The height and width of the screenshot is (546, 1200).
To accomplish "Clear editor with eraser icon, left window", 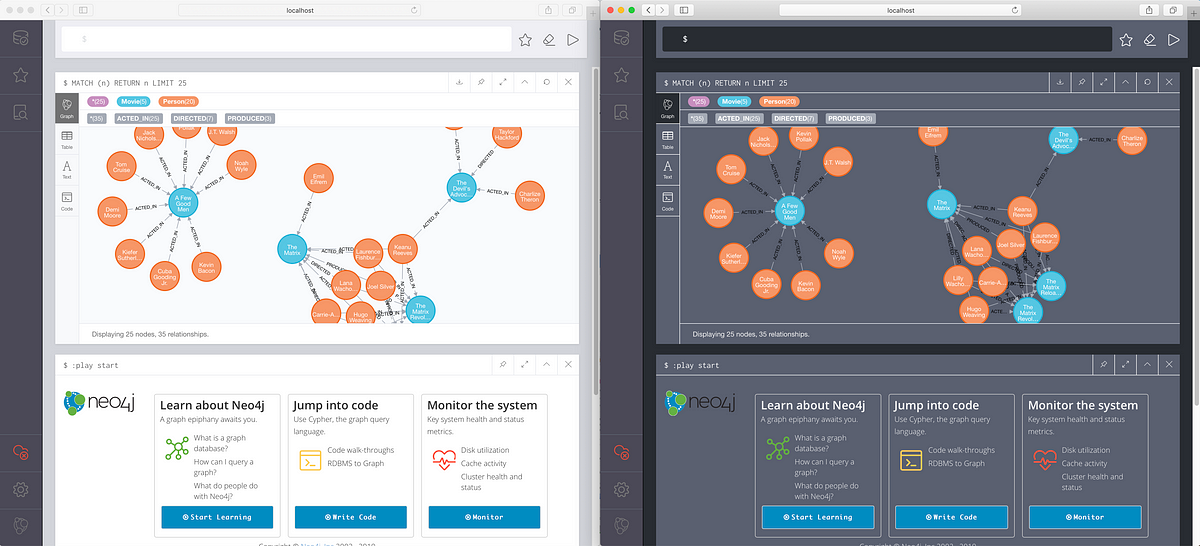I will tap(549, 40).
